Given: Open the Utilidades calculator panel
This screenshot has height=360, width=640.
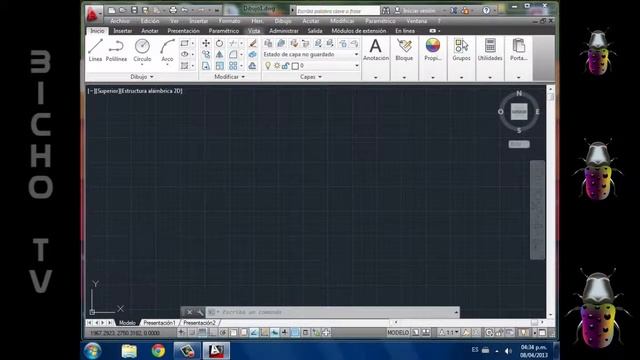Looking at the screenshot, I should 490,50.
